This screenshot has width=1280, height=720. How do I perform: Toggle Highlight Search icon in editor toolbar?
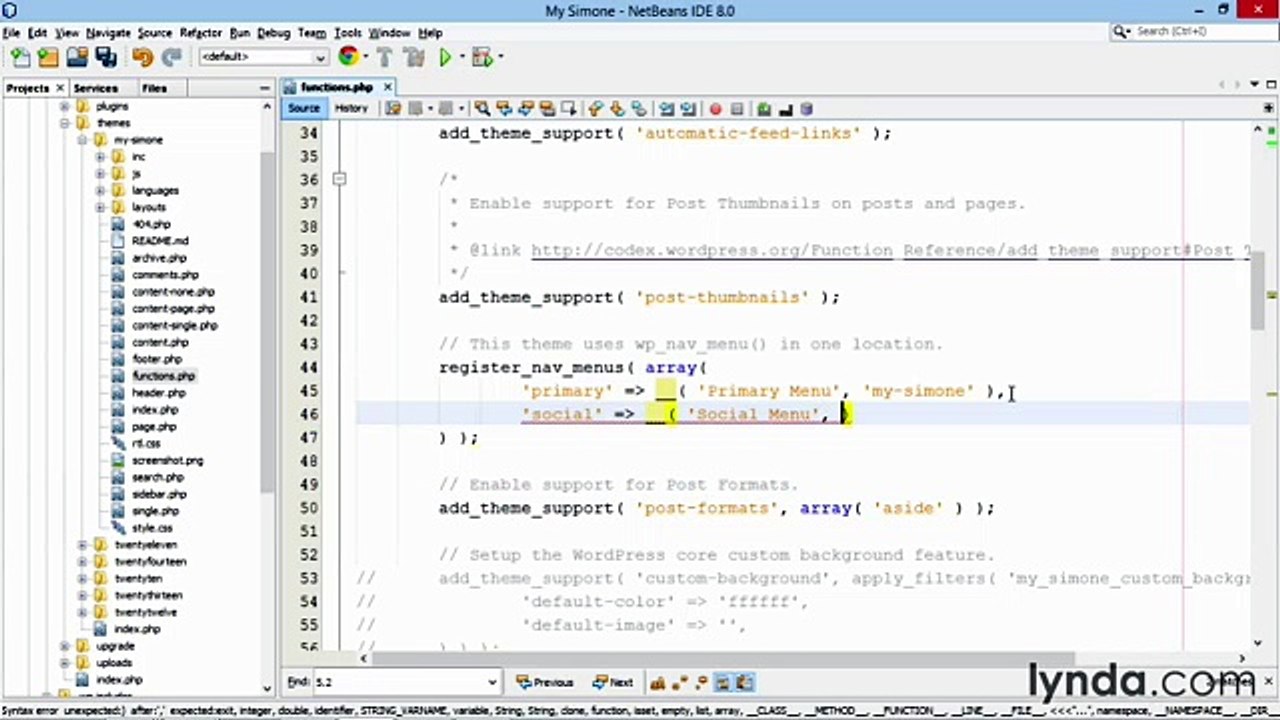pyautogui.click(x=547, y=108)
